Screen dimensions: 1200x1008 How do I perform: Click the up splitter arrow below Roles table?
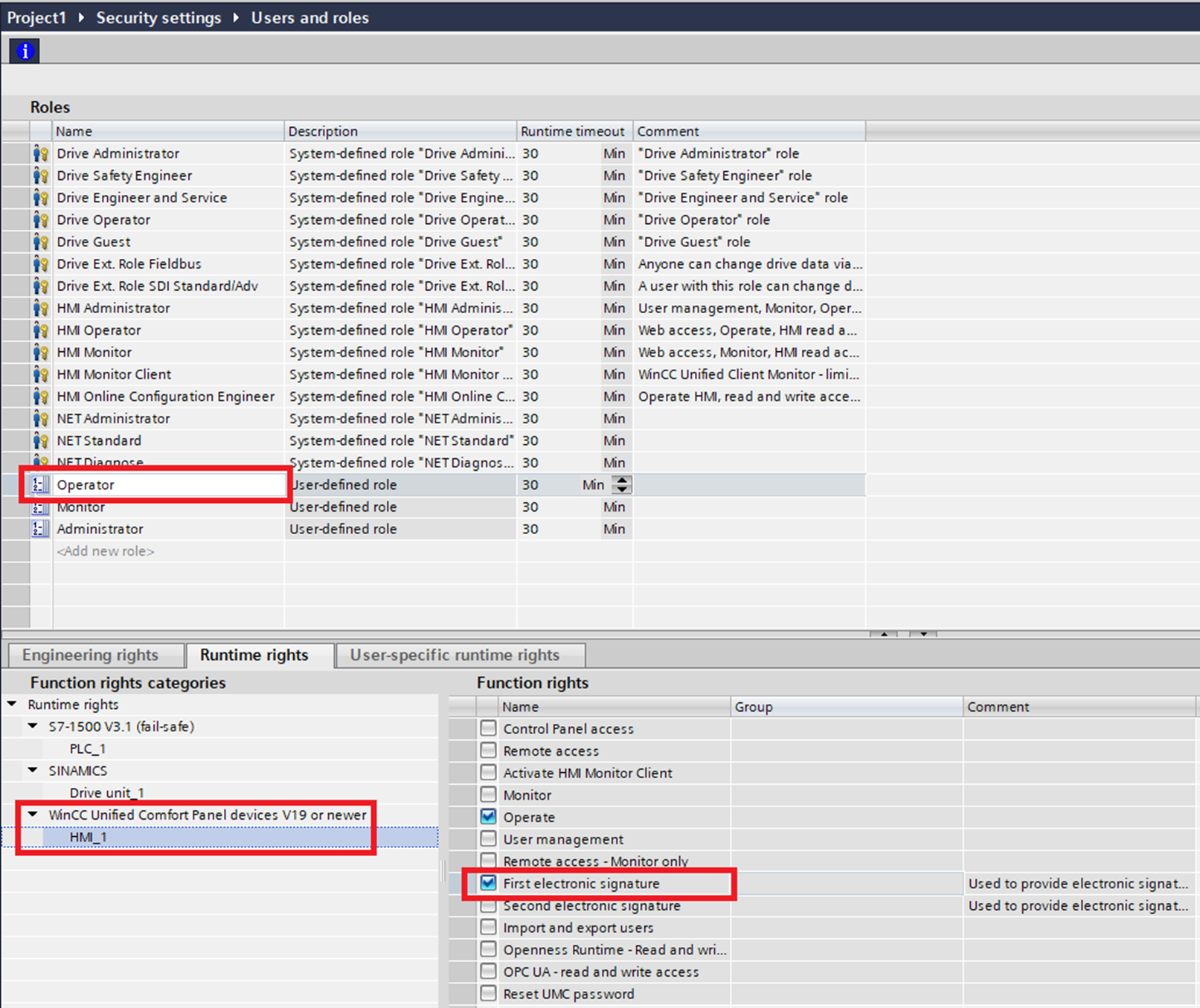click(x=883, y=634)
